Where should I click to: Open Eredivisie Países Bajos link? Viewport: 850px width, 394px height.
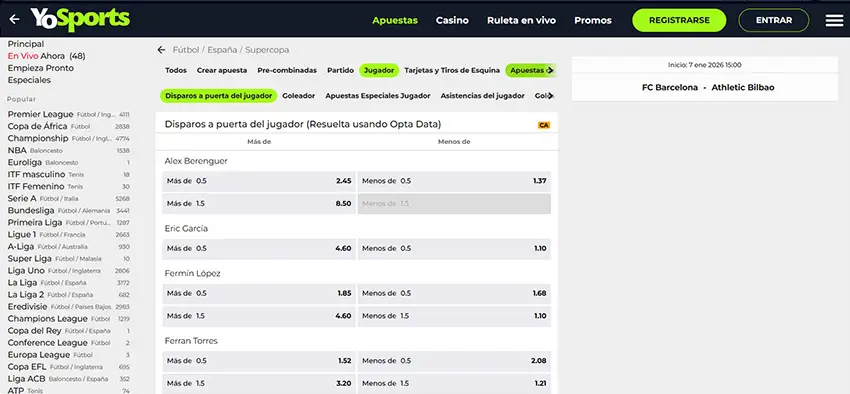click(68, 307)
